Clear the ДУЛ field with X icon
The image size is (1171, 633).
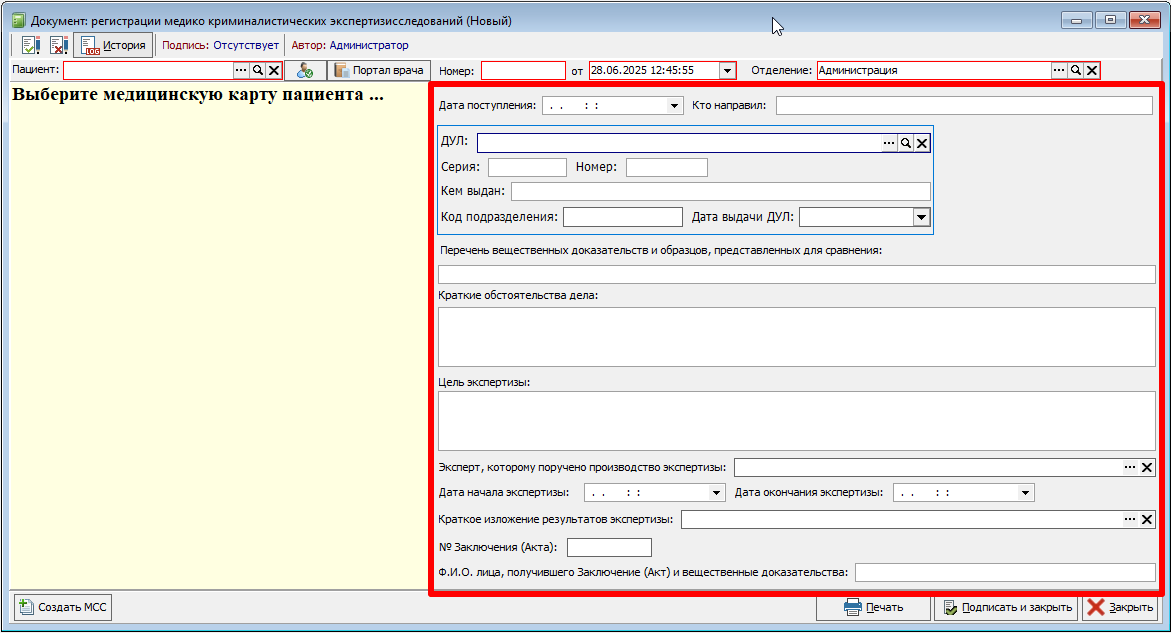pyautogui.click(x=922, y=143)
